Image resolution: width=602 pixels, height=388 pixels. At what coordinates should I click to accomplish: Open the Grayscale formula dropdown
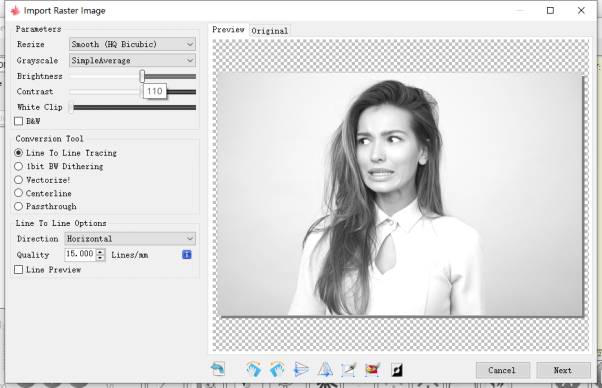pyautogui.click(x=132, y=60)
